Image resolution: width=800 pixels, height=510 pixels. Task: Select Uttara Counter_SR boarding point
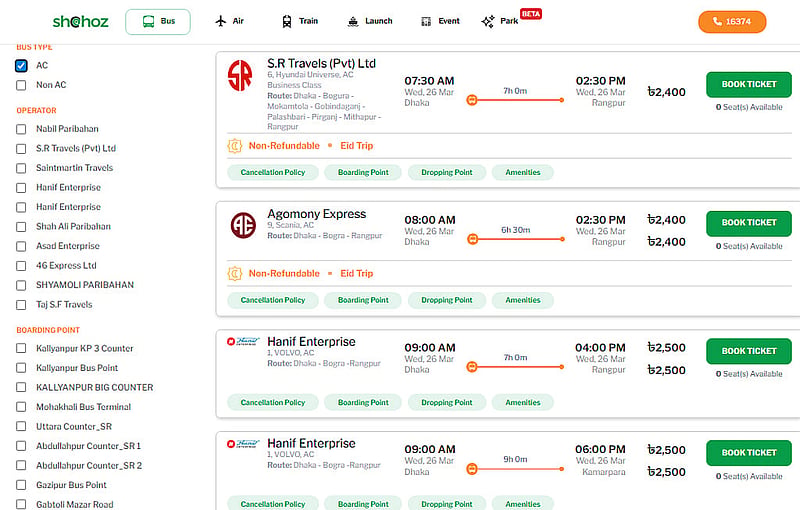click(x=21, y=426)
